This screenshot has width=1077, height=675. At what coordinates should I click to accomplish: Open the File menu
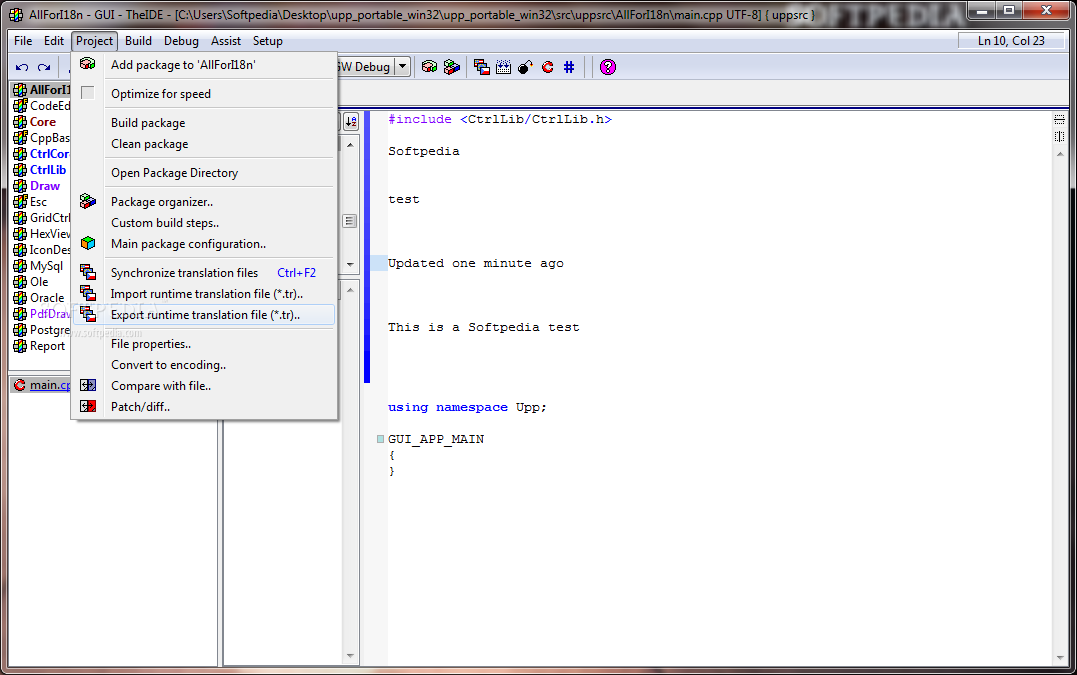(23, 41)
